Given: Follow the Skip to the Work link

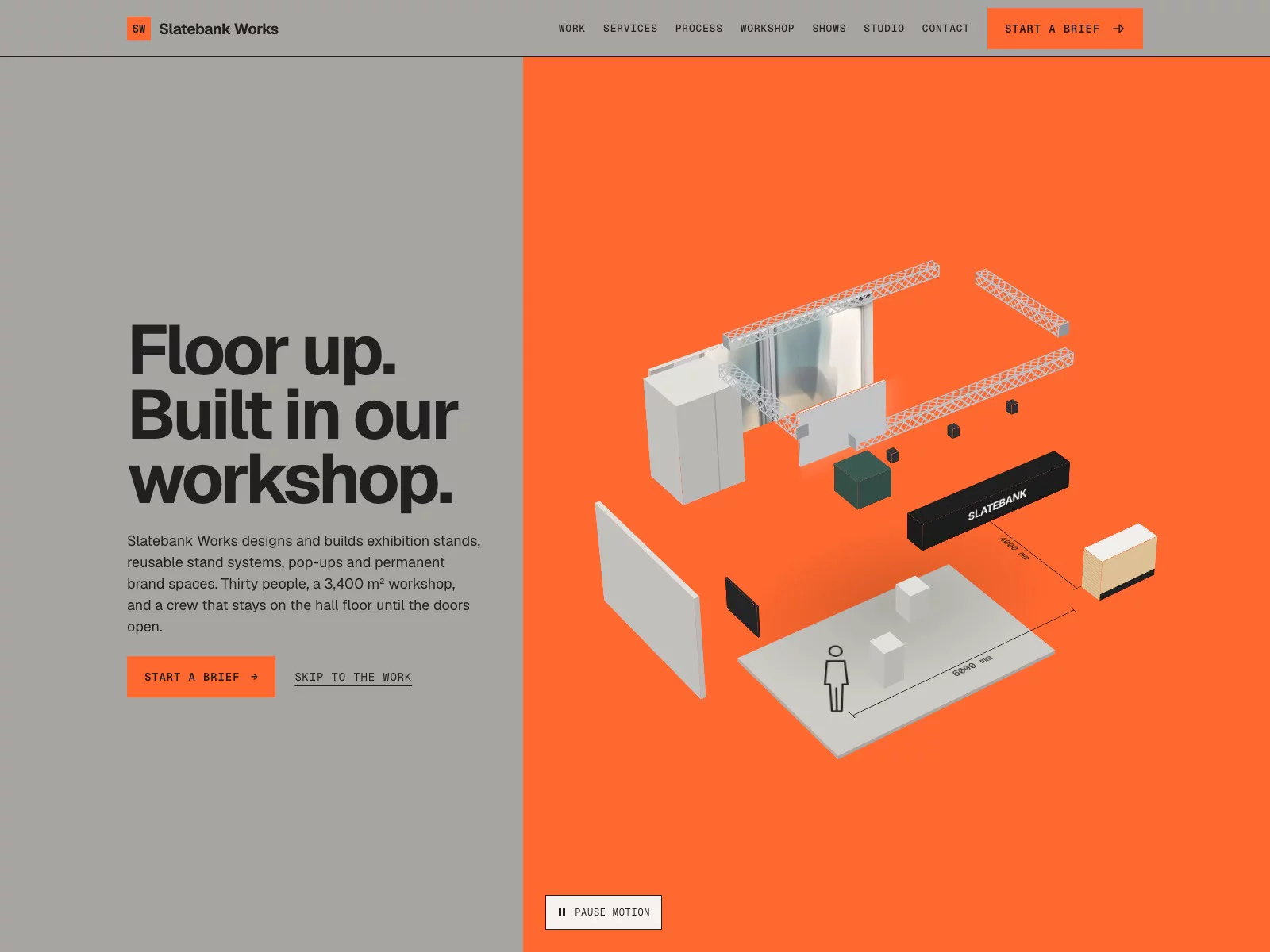Looking at the screenshot, I should [x=353, y=677].
